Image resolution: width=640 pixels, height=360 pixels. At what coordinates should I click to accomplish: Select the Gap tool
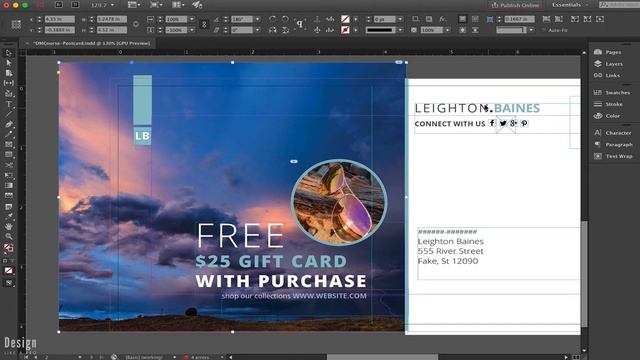click(9, 83)
